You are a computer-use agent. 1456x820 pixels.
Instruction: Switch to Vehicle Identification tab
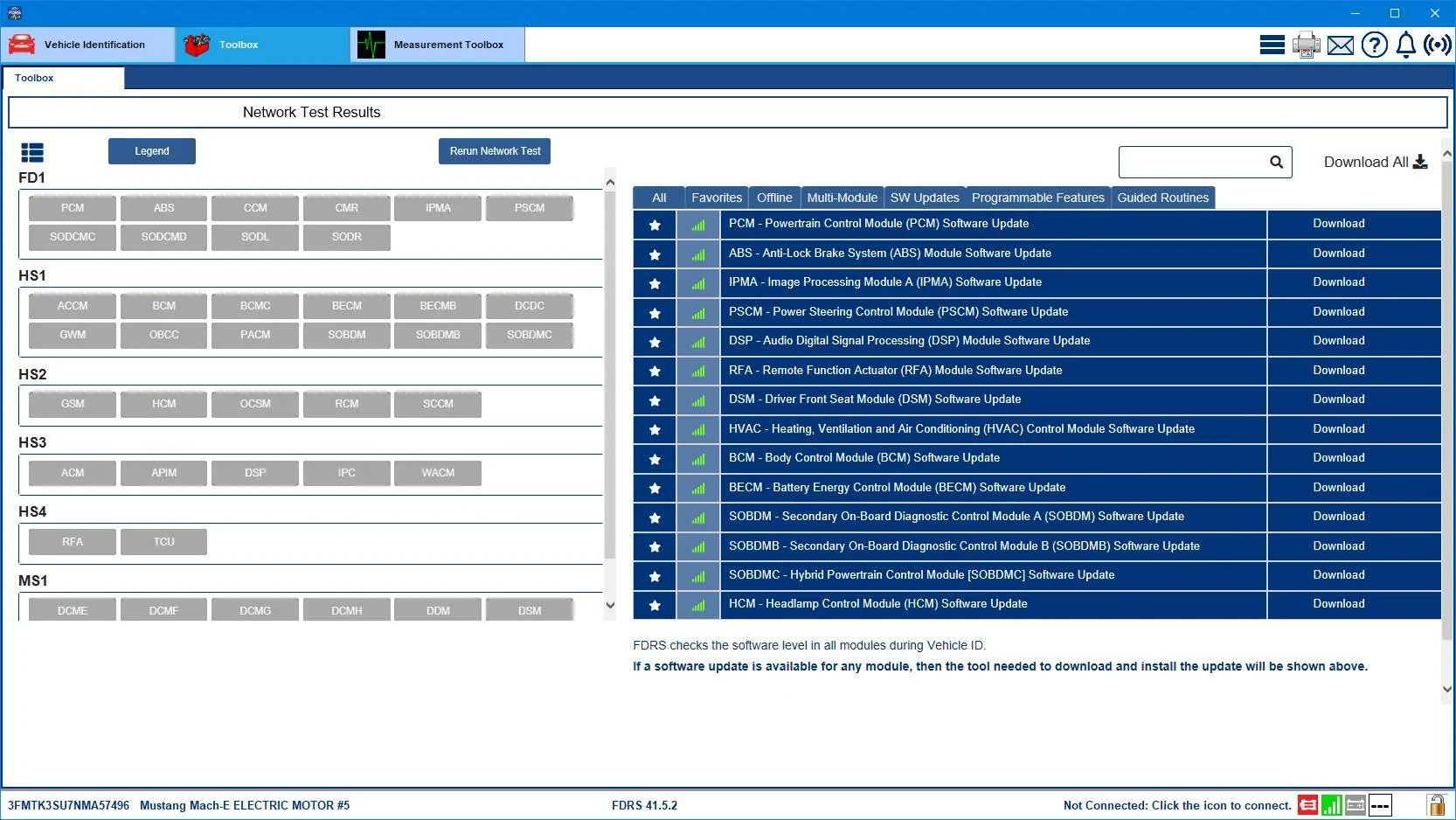click(x=88, y=45)
